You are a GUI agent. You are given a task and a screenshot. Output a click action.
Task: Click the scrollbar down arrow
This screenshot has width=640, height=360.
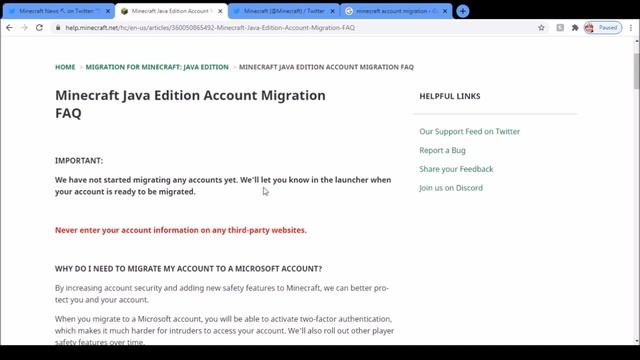point(636,341)
